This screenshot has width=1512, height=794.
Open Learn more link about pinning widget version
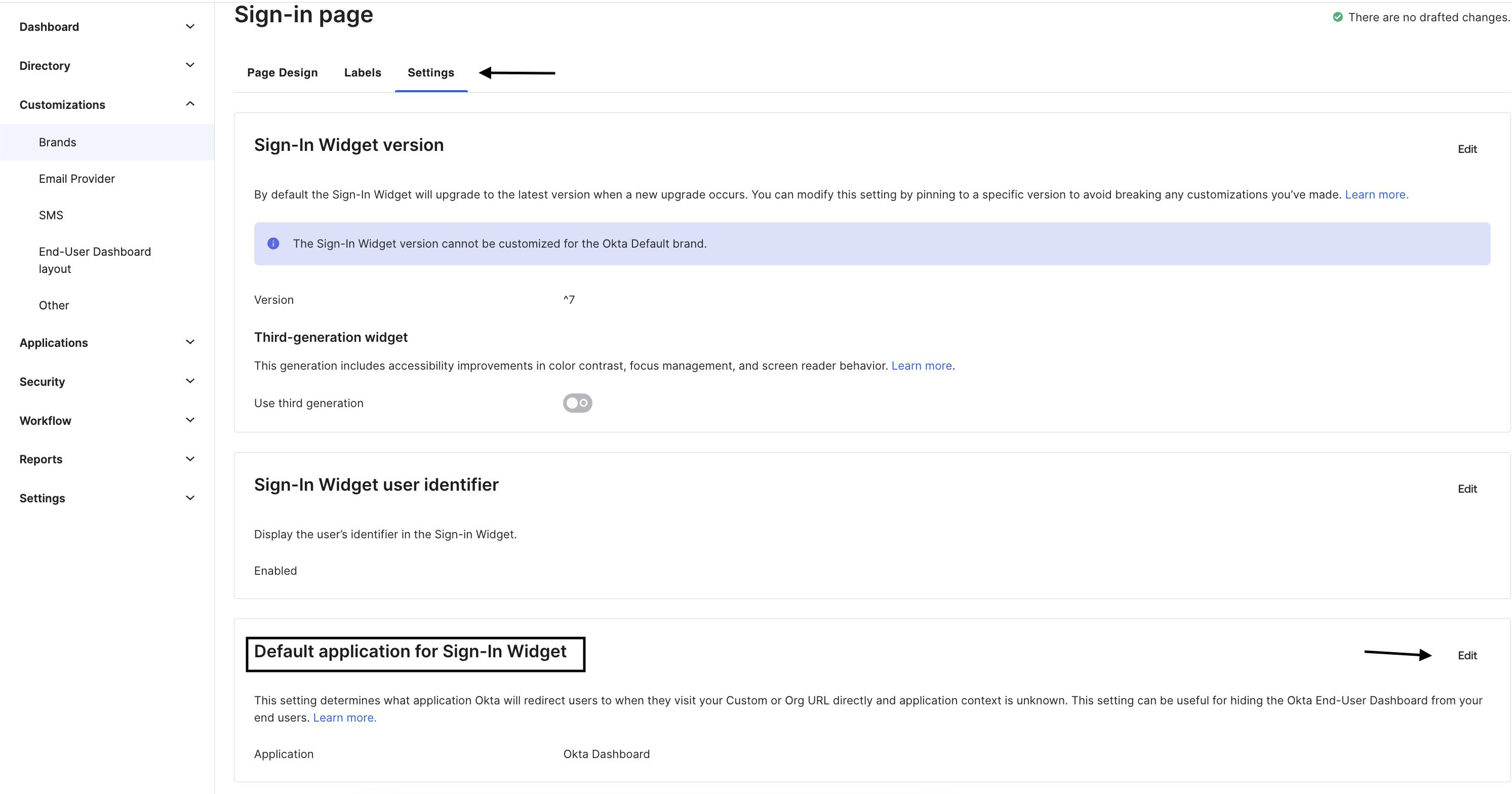pyautogui.click(x=1376, y=194)
